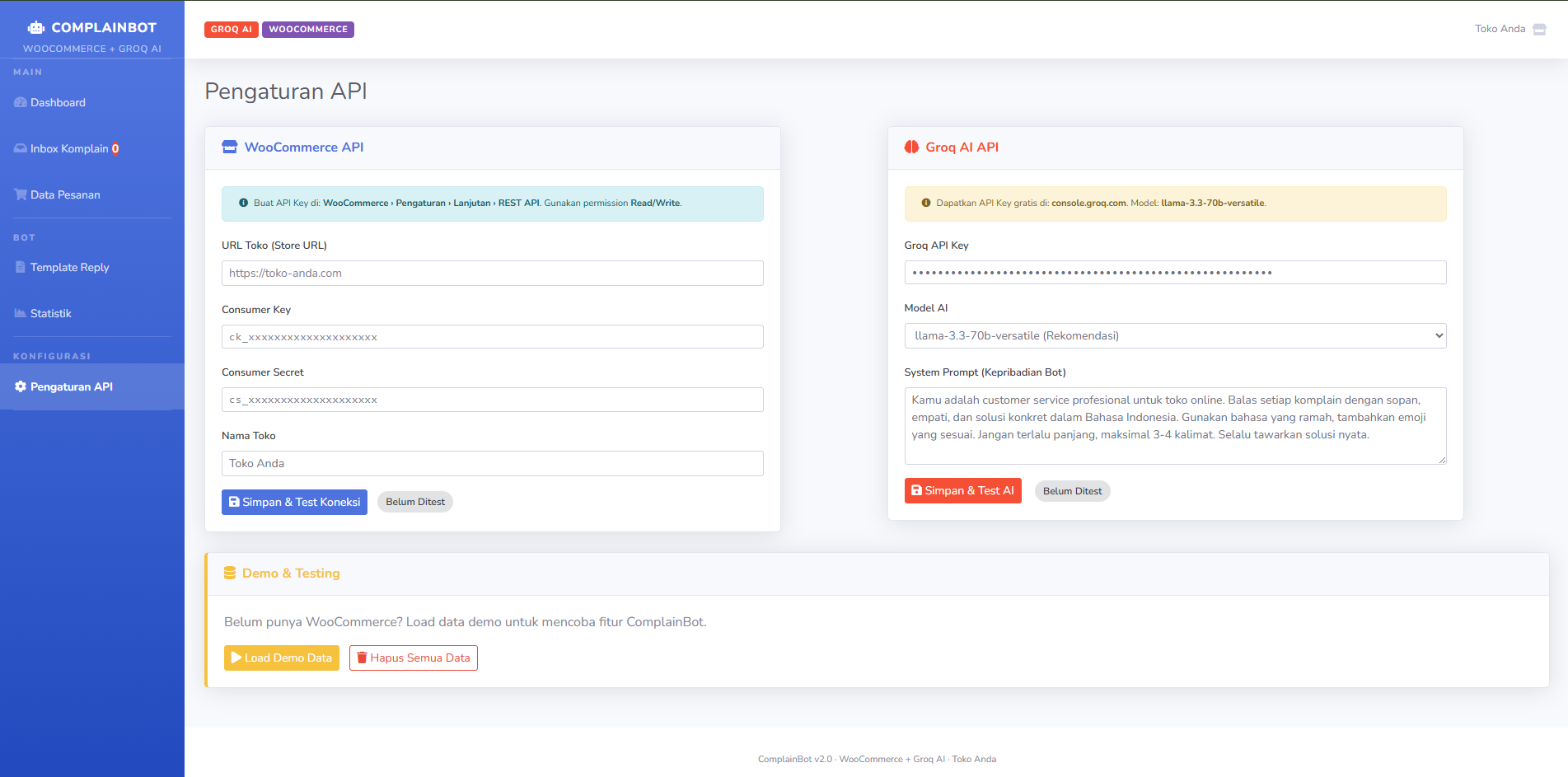Click inside the System Prompt textarea
Image resolution: width=1568 pixels, height=777 pixels.
(x=1175, y=426)
